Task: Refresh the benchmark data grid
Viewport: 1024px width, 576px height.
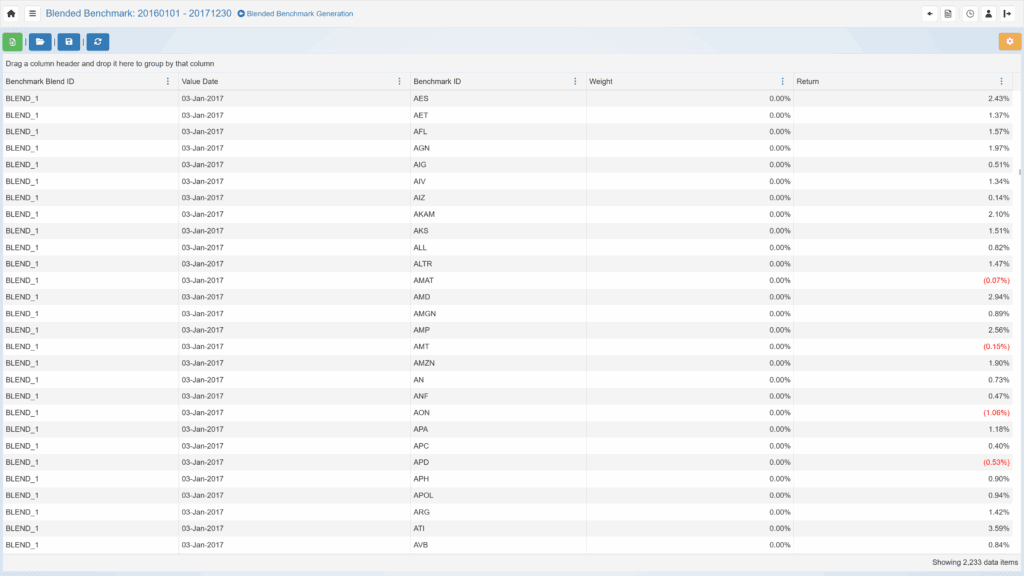Action: coord(97,42)
